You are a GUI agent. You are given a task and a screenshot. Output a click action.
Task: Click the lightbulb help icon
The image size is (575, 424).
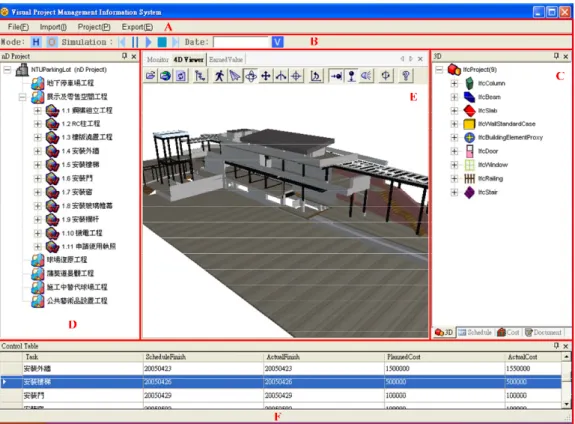[406, 76]
